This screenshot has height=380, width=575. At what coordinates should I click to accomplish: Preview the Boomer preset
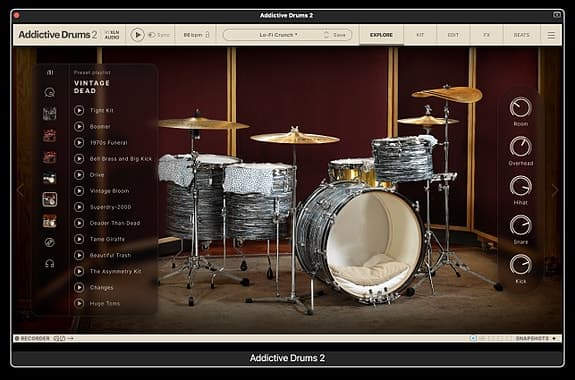(79, 126)
